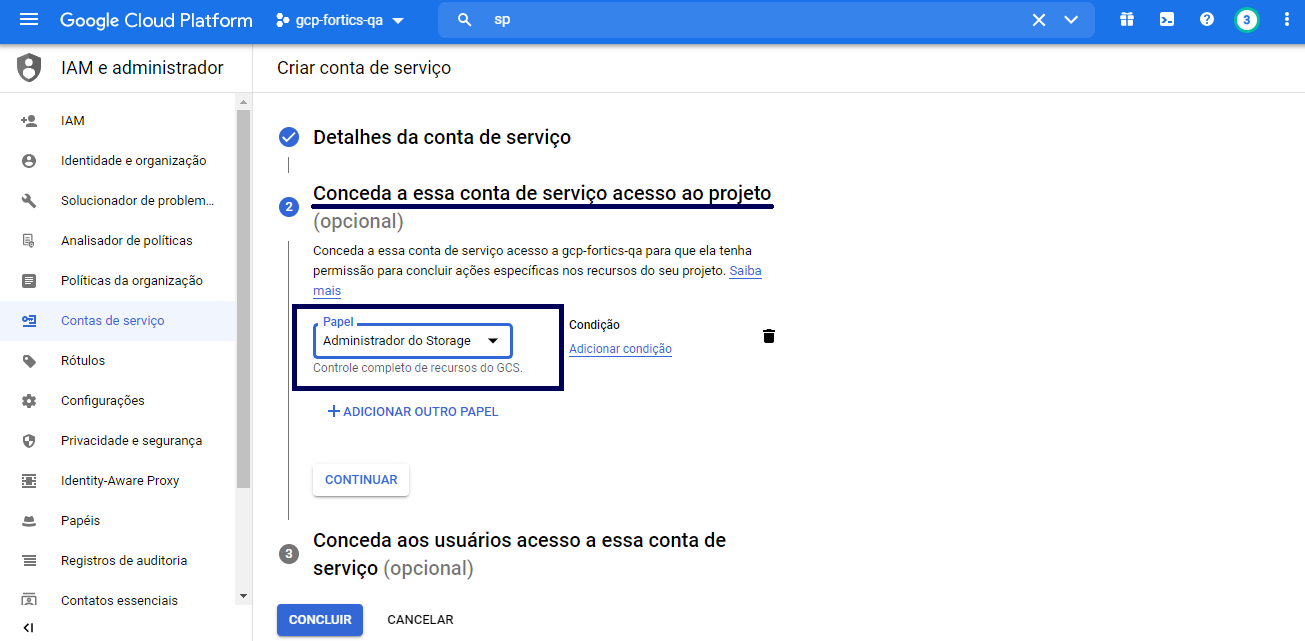Click the 'IAM e administrador' header text

click(142, 68)
